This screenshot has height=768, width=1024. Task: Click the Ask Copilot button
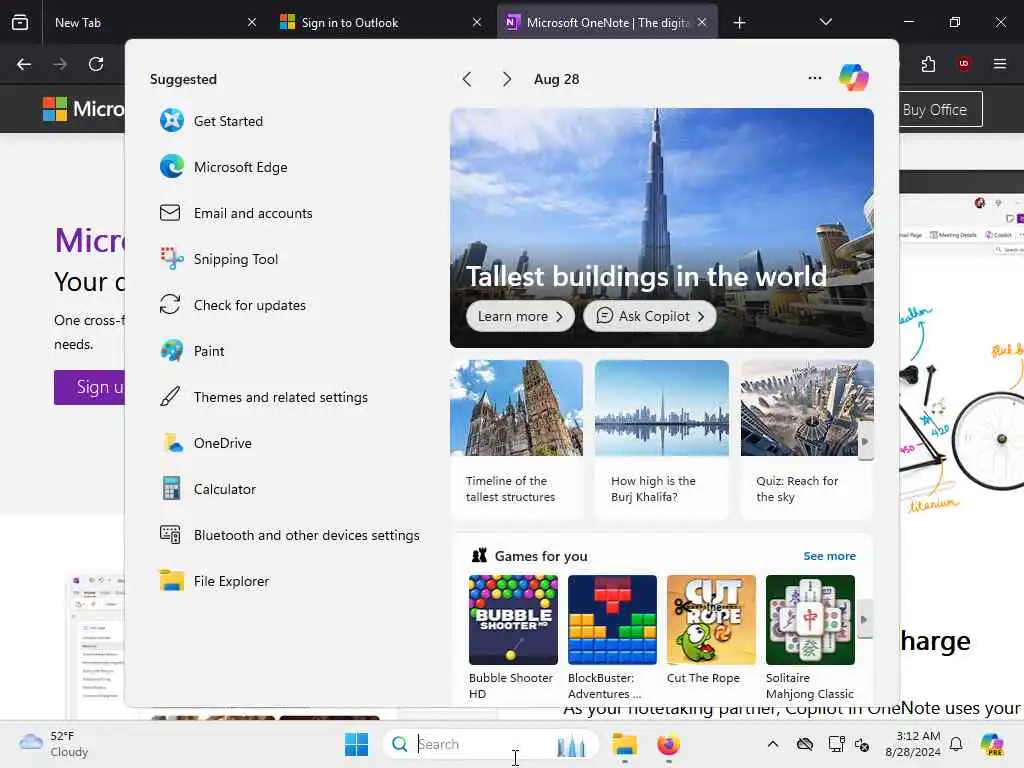click(650, 316)
